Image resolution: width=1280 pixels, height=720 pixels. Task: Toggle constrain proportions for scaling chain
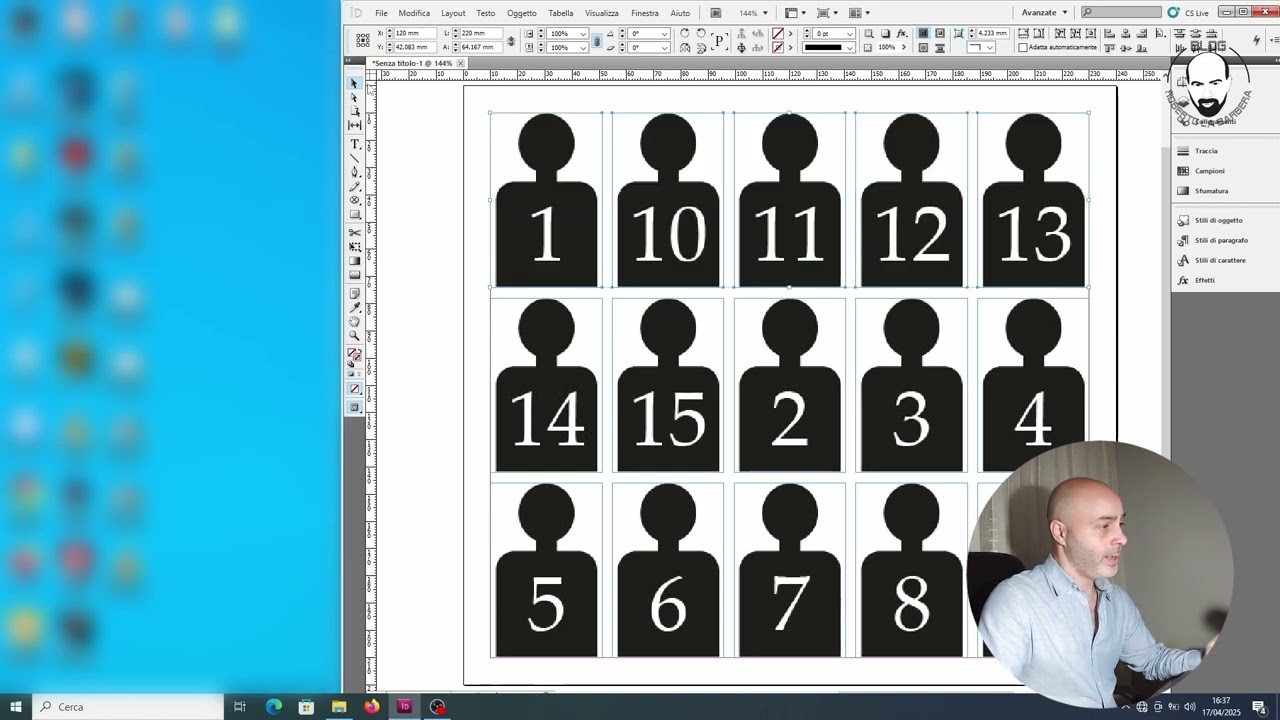597,40
